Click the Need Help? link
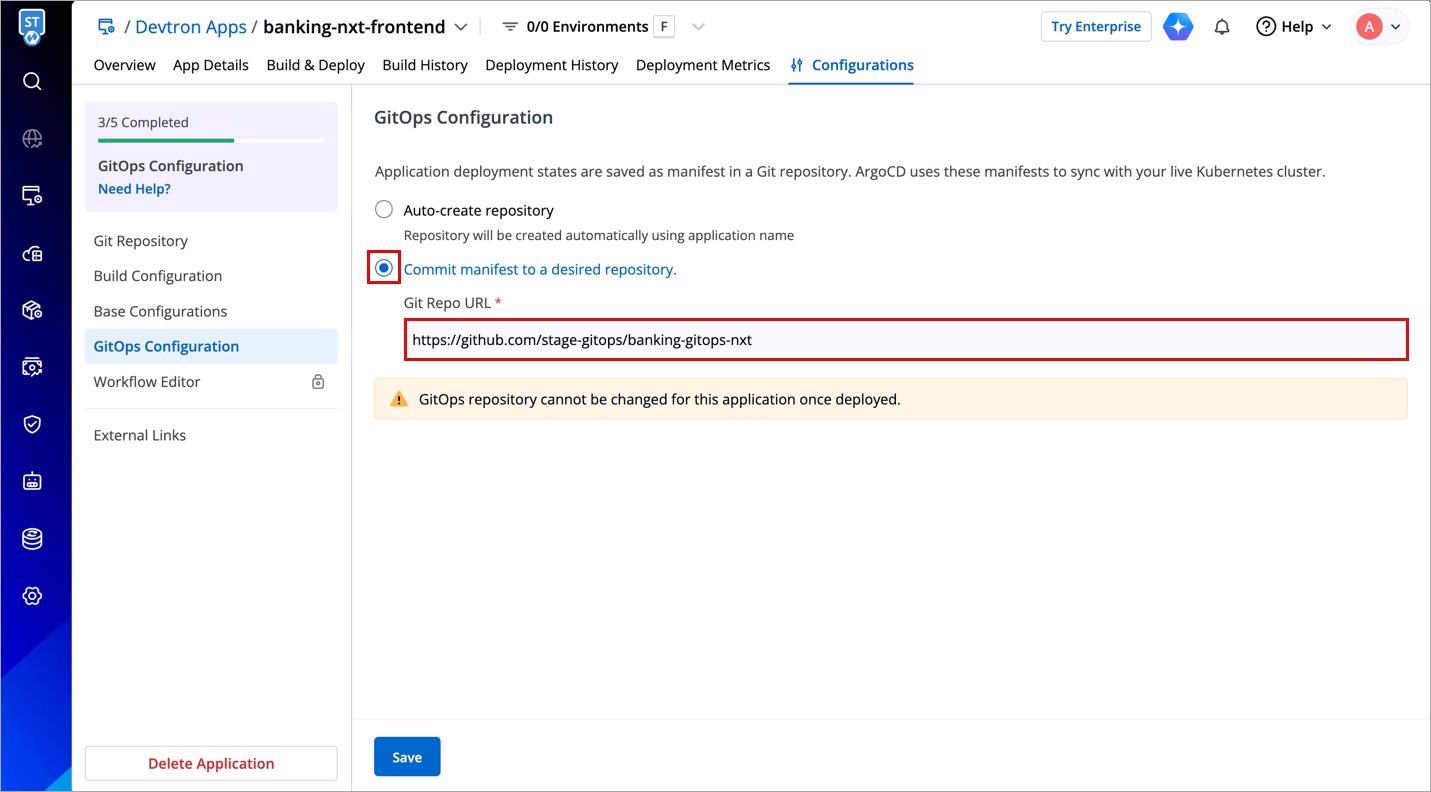This screenshot has width=1431, height=792. 134,189
